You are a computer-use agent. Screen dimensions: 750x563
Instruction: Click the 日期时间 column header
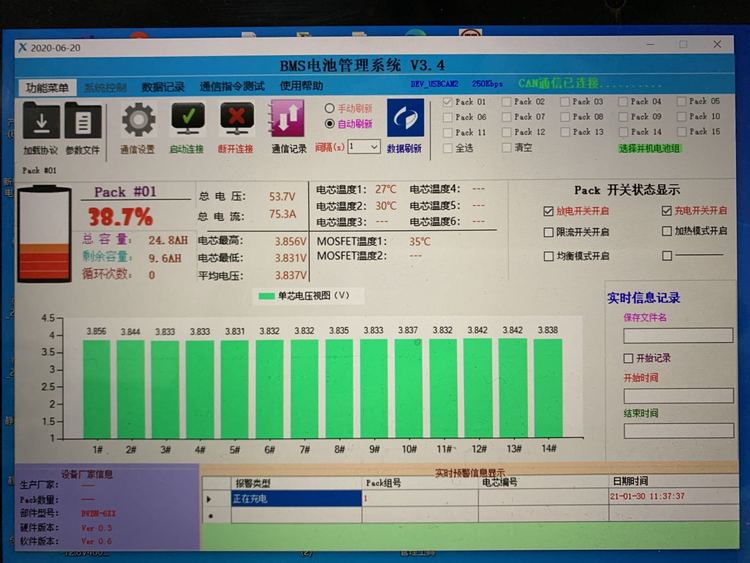click(x=673, y=481)
